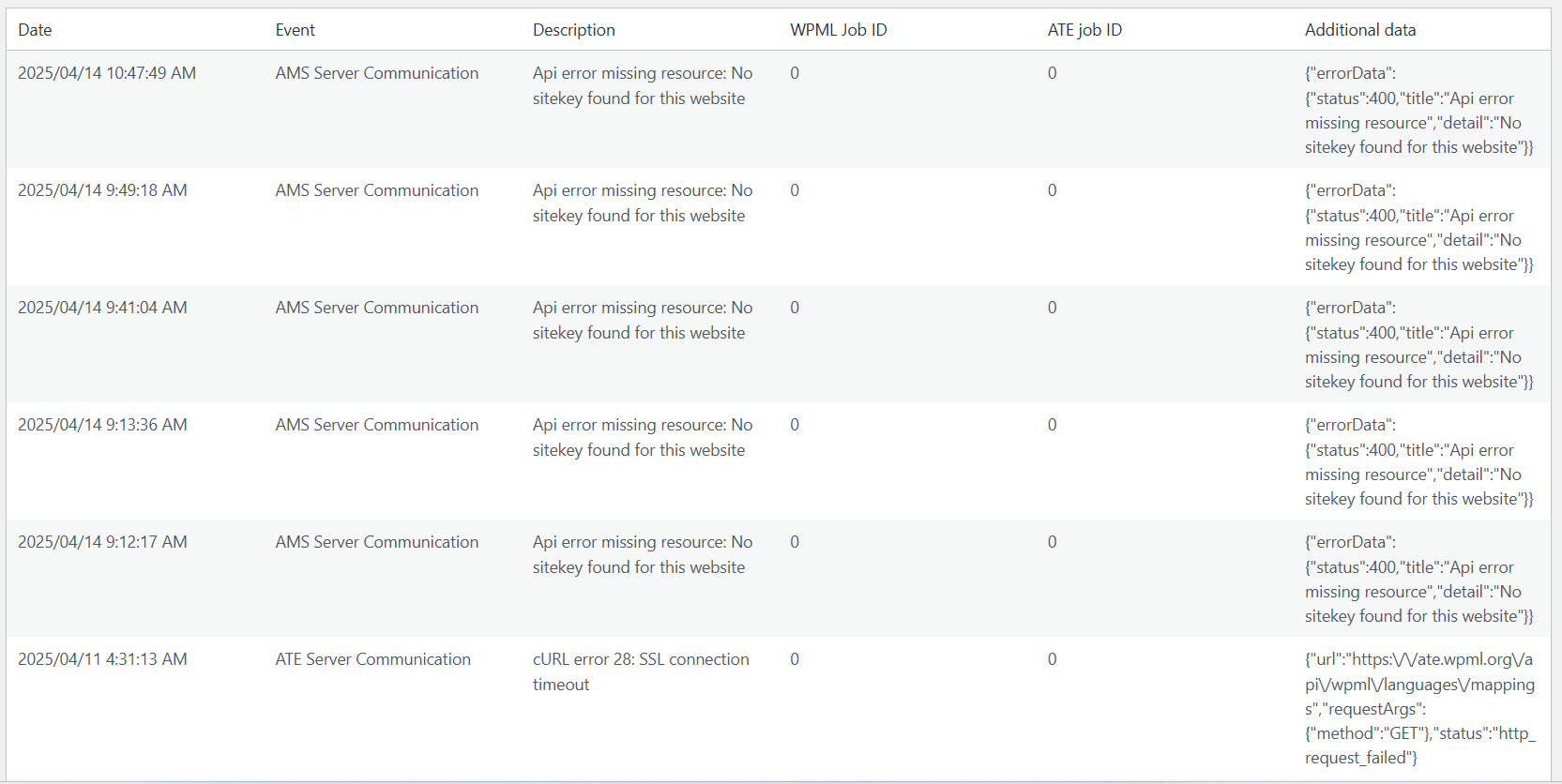Click the cURL error 28 description

pyautogui.click(x=641, y=671)
